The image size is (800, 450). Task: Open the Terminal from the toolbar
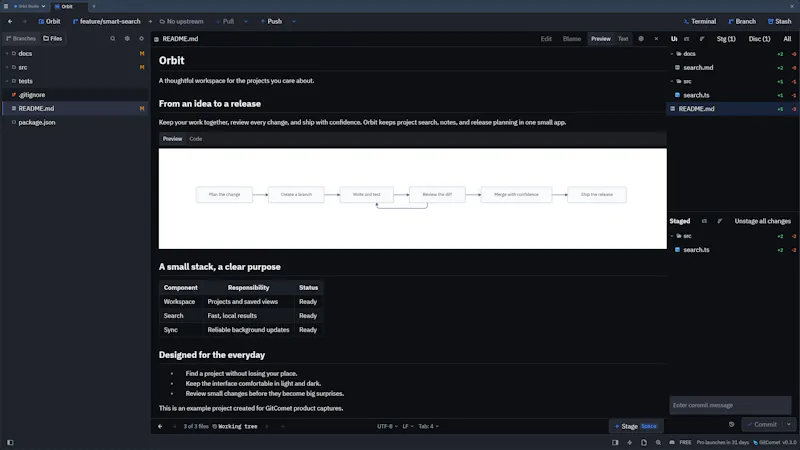pyautogui.click(x=699, y=21)
